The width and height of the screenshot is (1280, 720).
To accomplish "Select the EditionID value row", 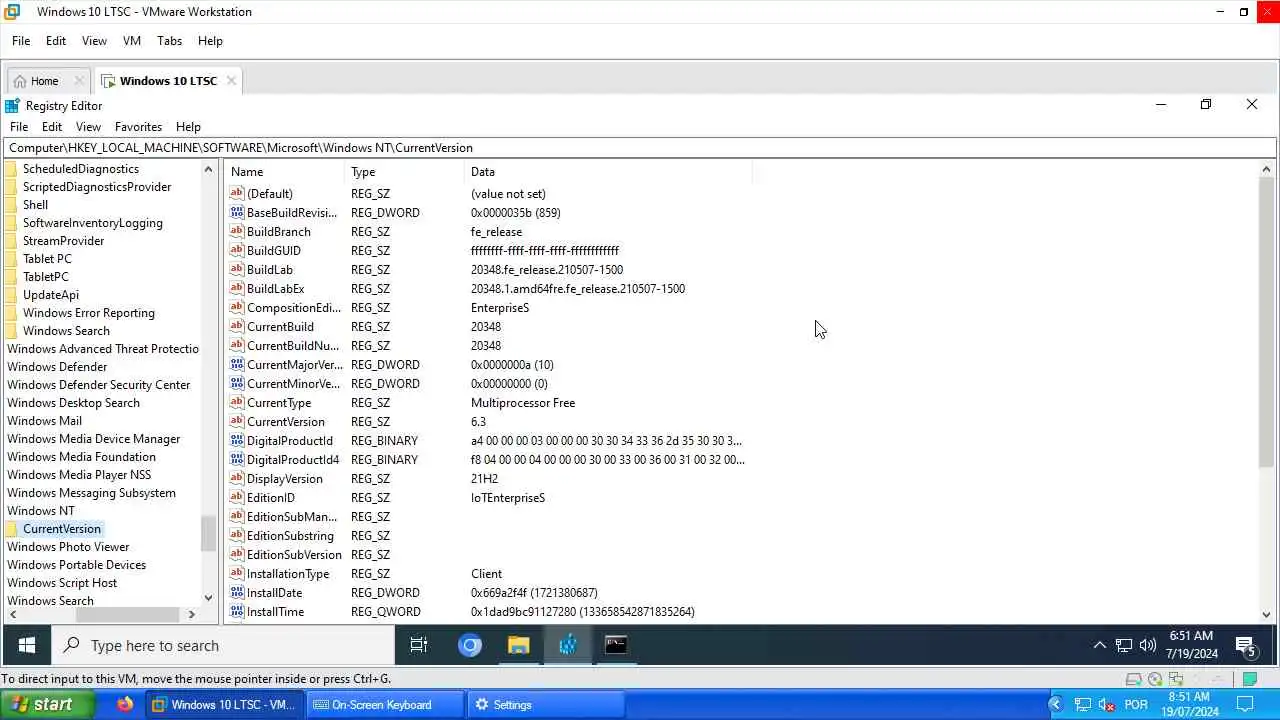I will [488, 497].
